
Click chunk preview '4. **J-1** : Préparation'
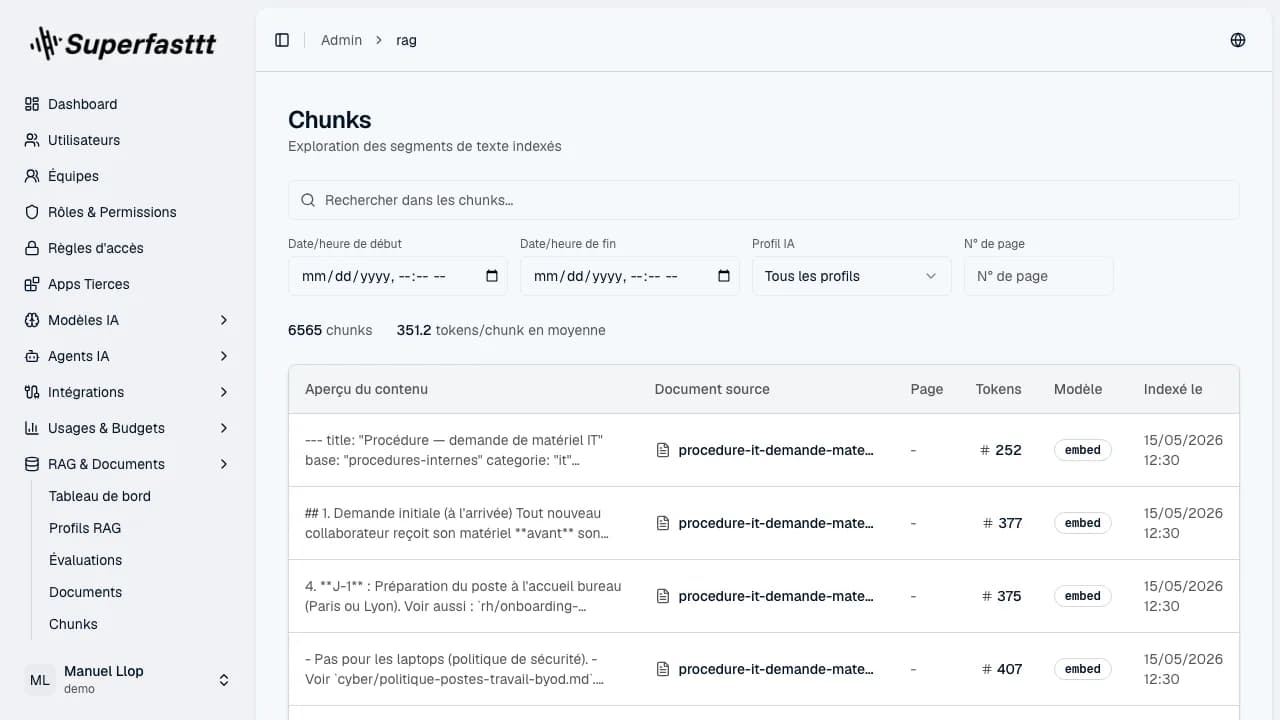coord(463,596)
